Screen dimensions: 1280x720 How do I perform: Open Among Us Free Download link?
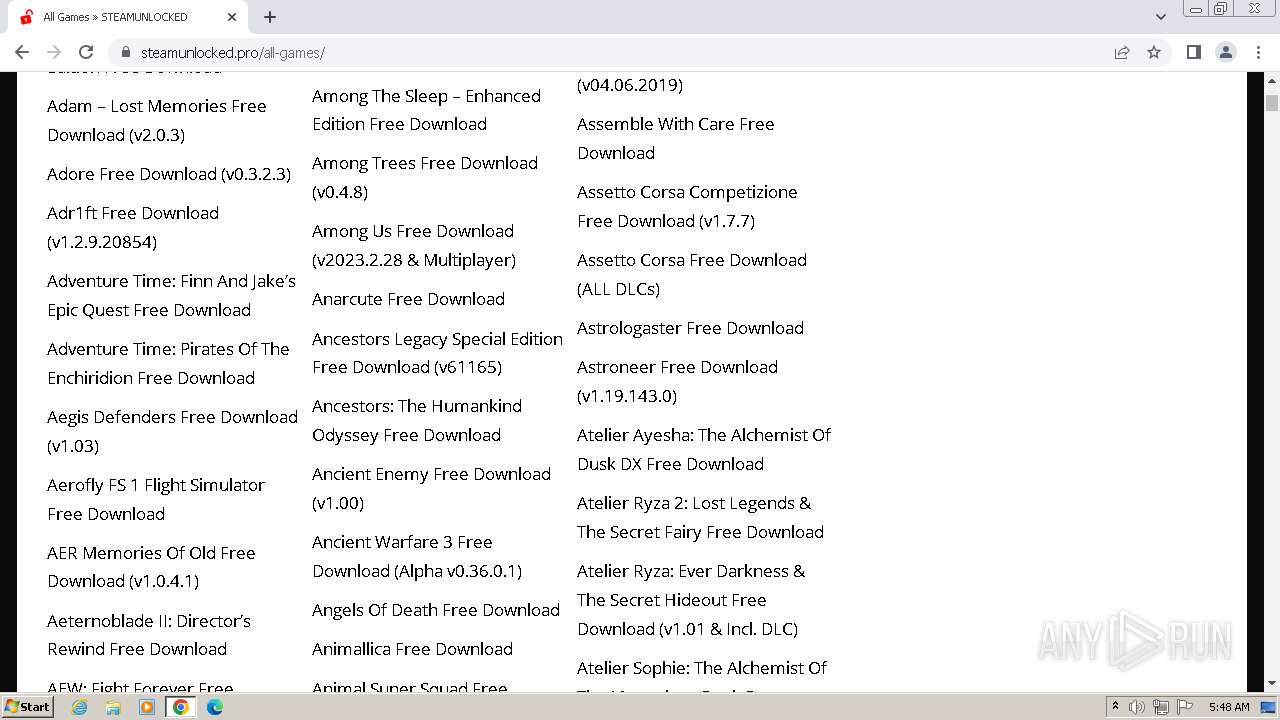coord(414,245)
